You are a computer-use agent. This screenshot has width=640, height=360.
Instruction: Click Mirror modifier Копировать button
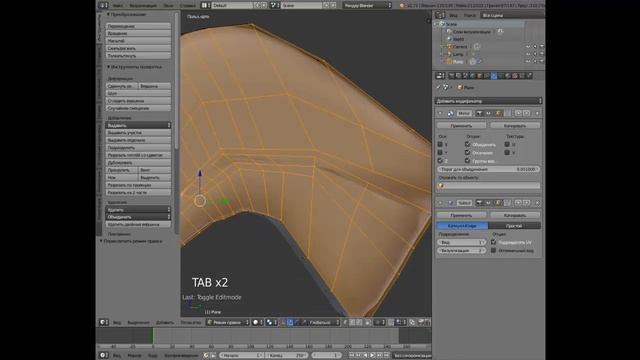pyautogui.click(x=515, y=126)
